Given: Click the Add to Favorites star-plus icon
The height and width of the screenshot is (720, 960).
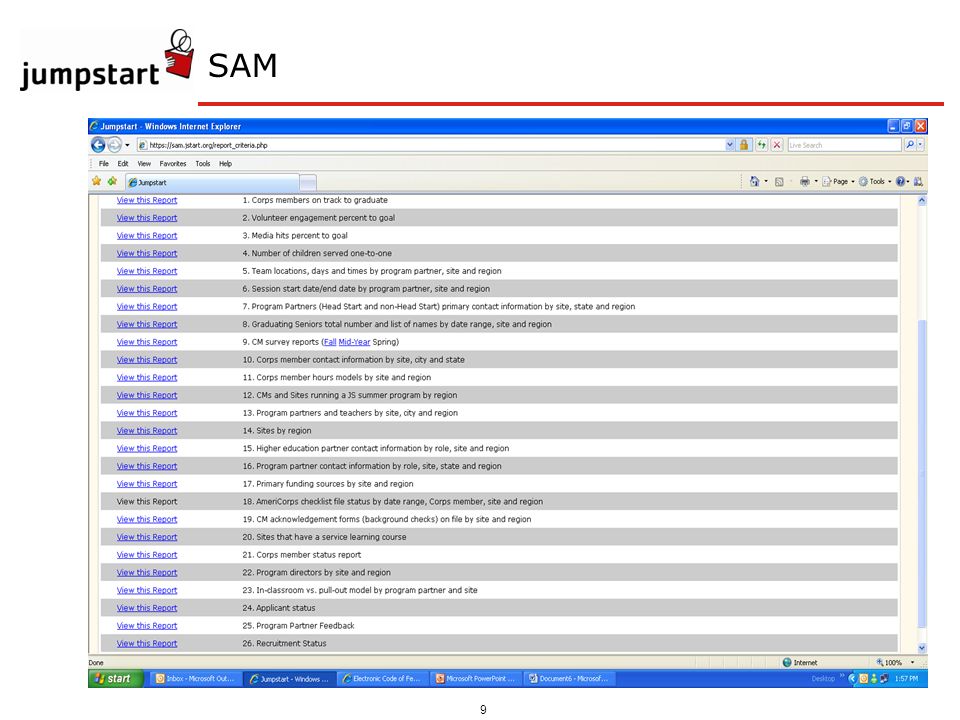Looking at the screenshot, I should (x=112, y=181).
